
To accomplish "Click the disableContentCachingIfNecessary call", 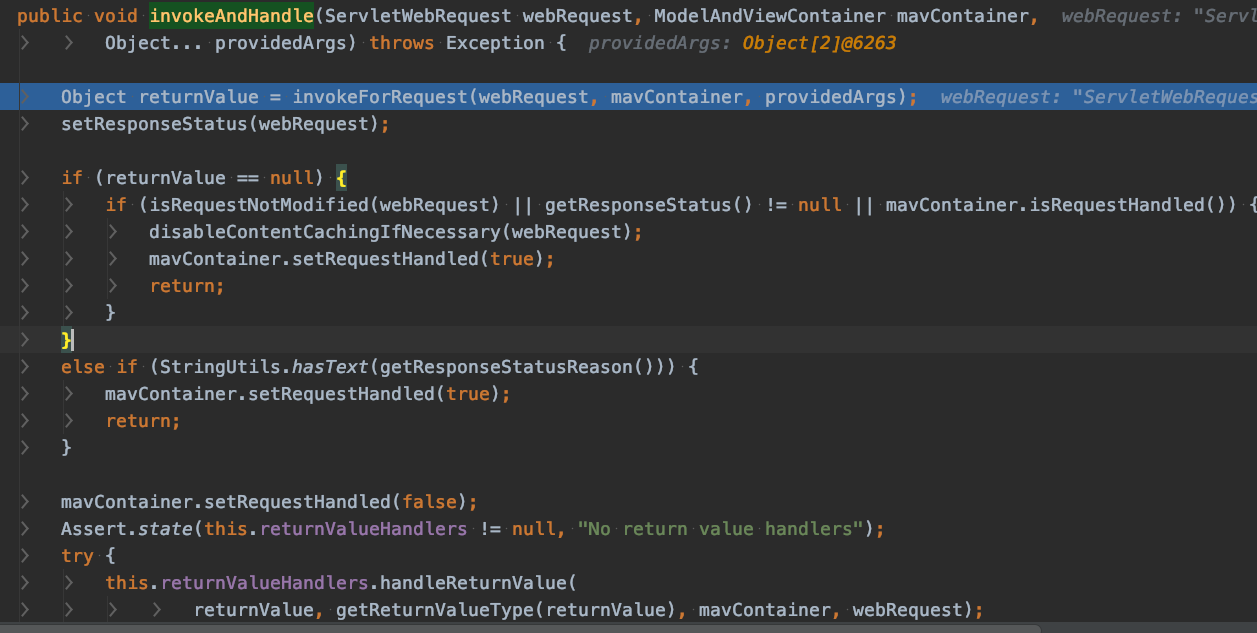I will (x=325, y=232).
